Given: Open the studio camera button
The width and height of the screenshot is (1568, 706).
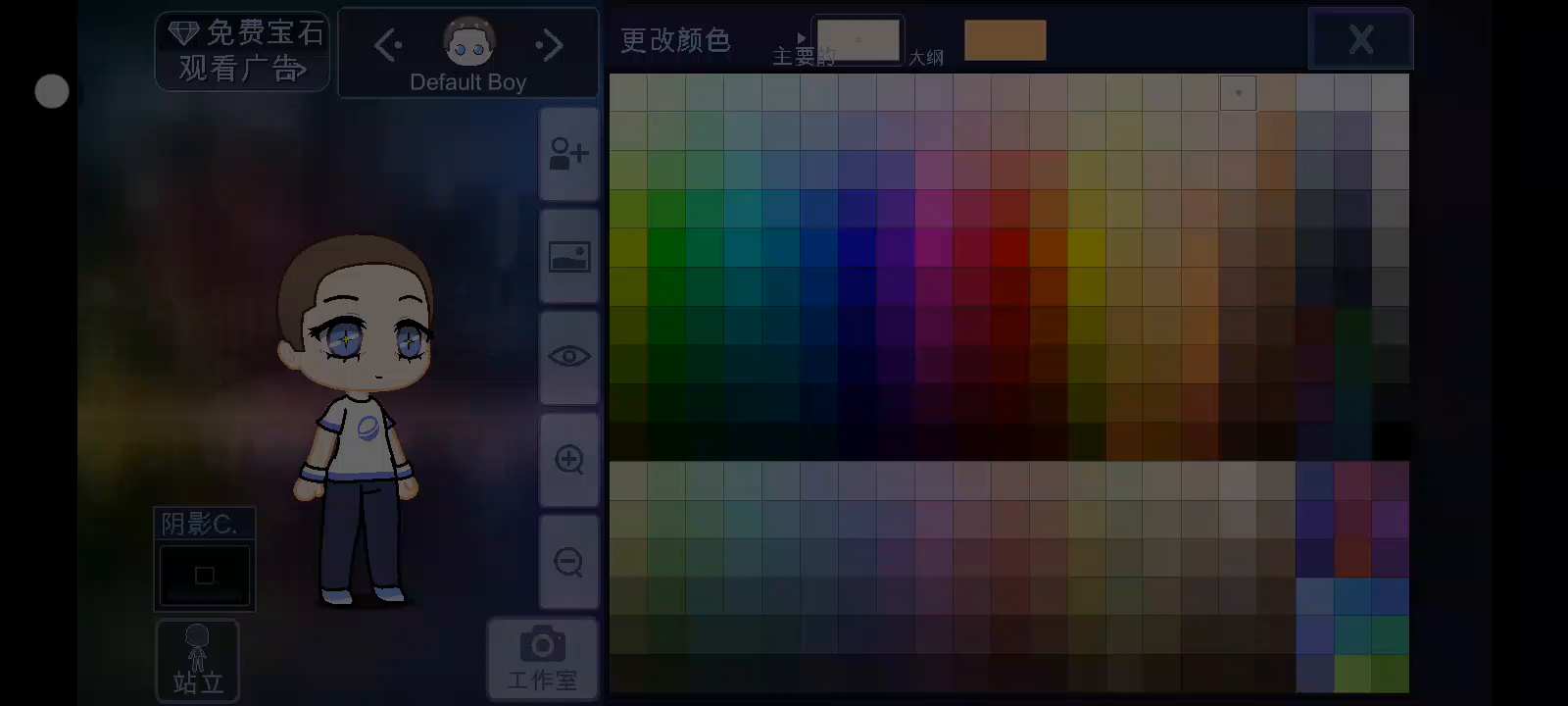Looking at the screenshot, I should 542,659.
